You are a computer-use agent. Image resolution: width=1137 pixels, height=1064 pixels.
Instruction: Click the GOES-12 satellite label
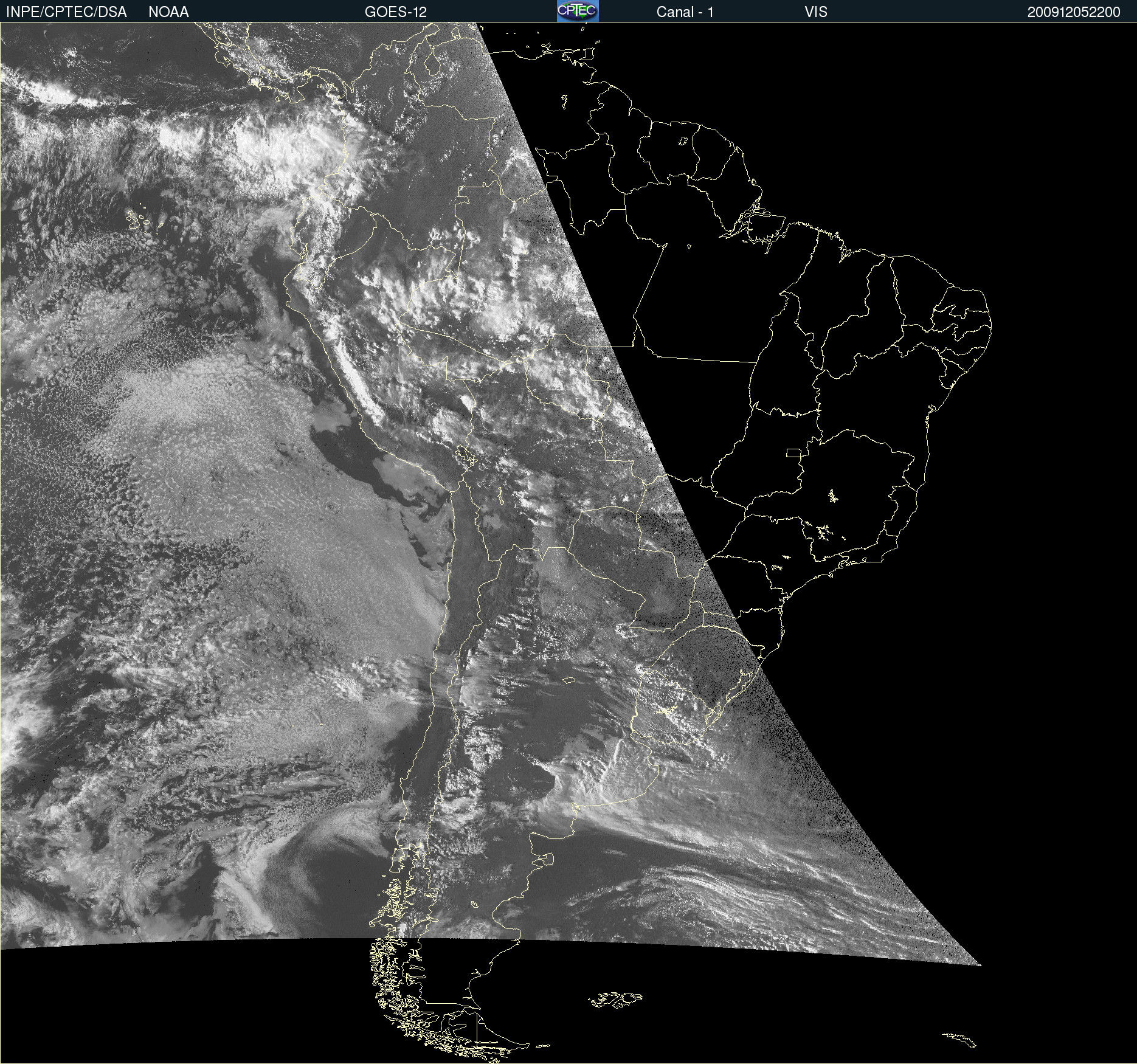click(396, 12)
